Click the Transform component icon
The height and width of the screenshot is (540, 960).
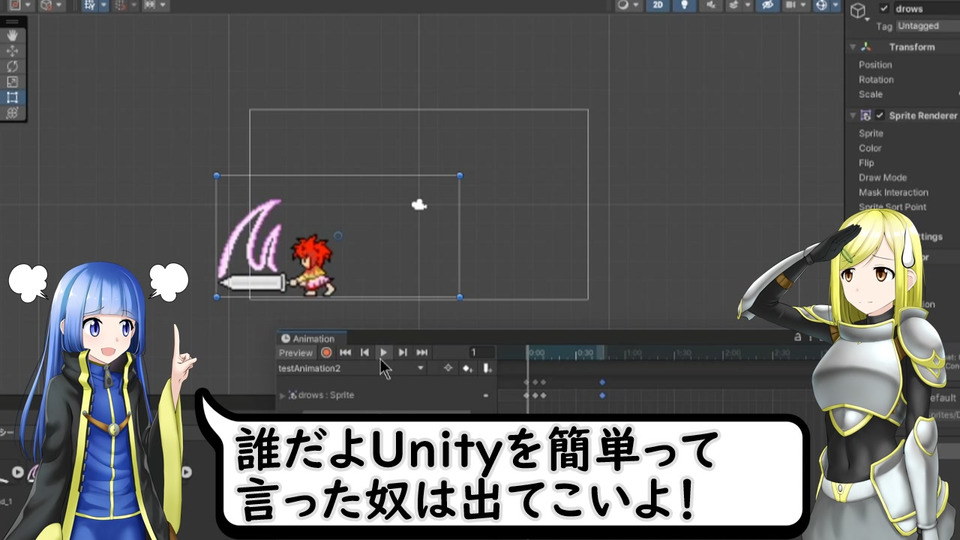pyautogui.click(x=866, y=47)
